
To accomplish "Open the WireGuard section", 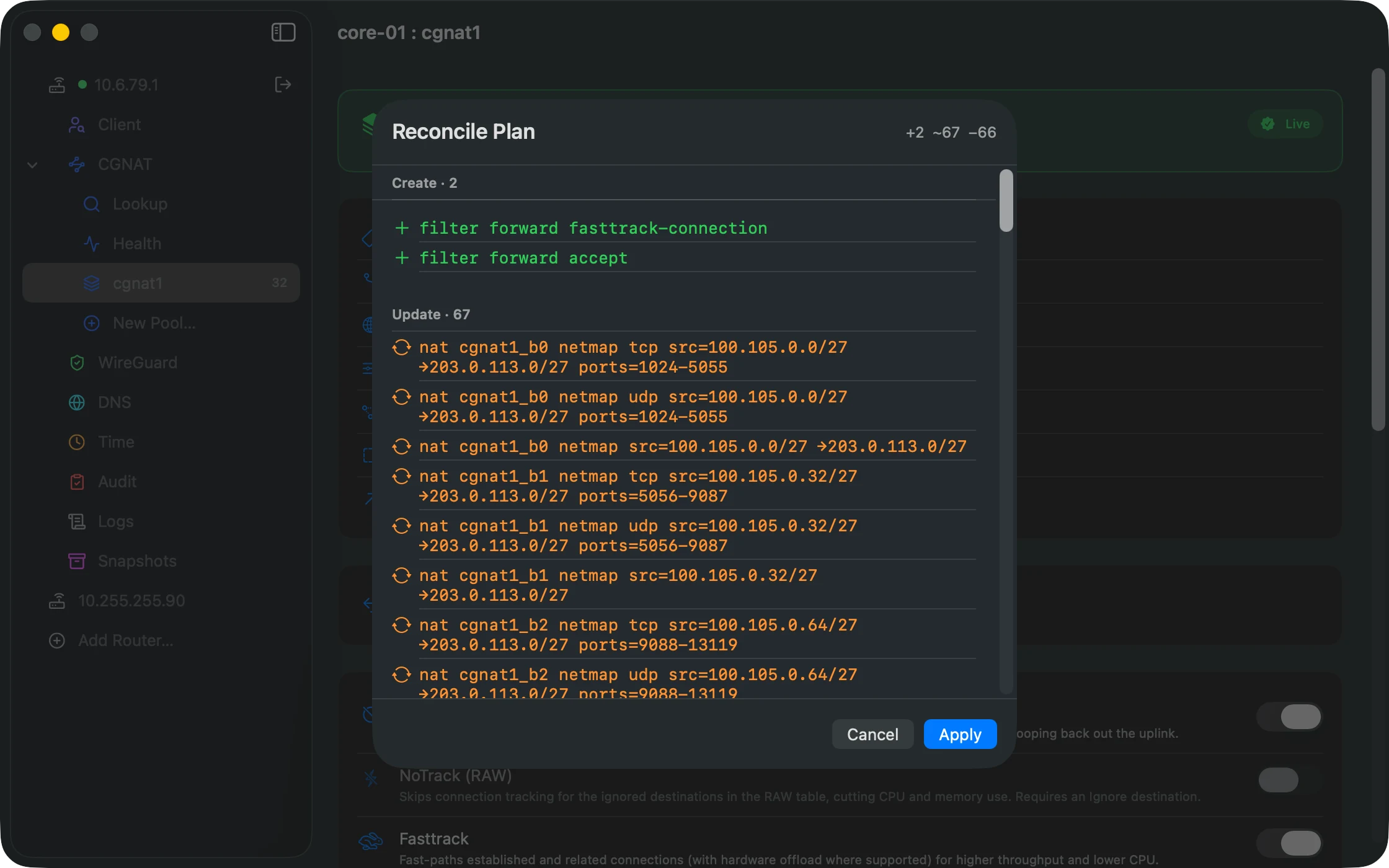I will 161,363.
